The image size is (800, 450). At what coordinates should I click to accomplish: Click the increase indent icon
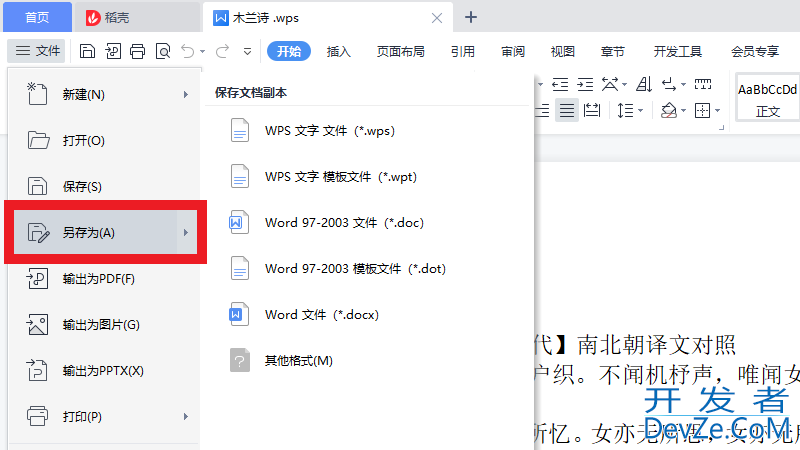point(585,84)
